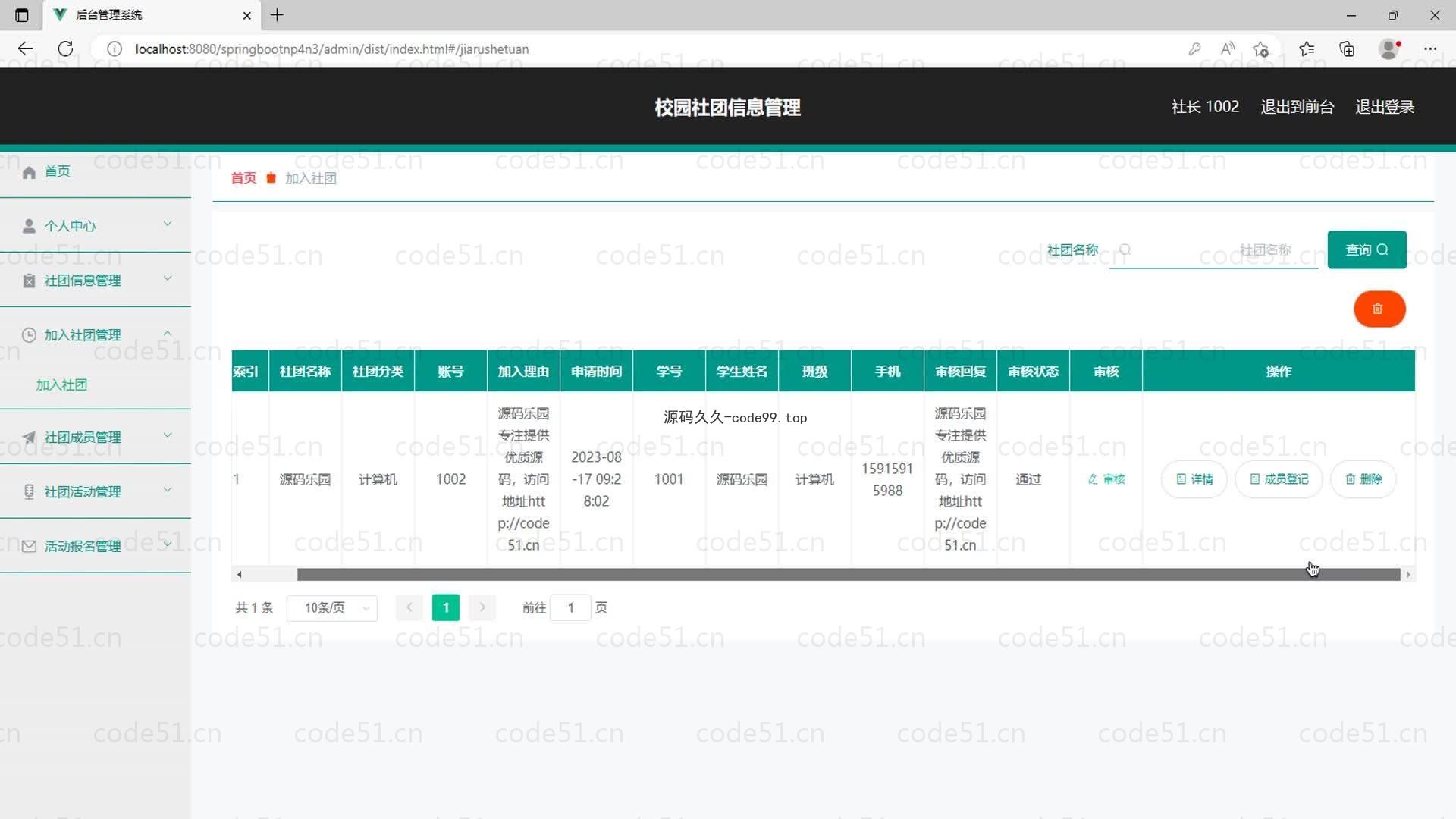Viewport: 1456px width, 819px height.
Task: Click the horizontal table scrollbar thumb
Action: coord(848,575)
